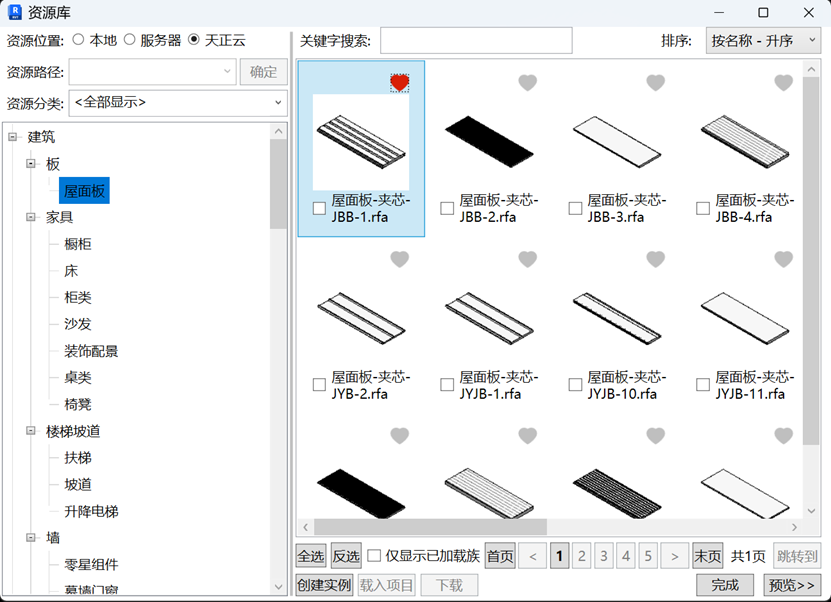The width and height of the screenshot is (831, 602).
Task: Select 沙发 in the category tree
Action: tap(78, 324)
